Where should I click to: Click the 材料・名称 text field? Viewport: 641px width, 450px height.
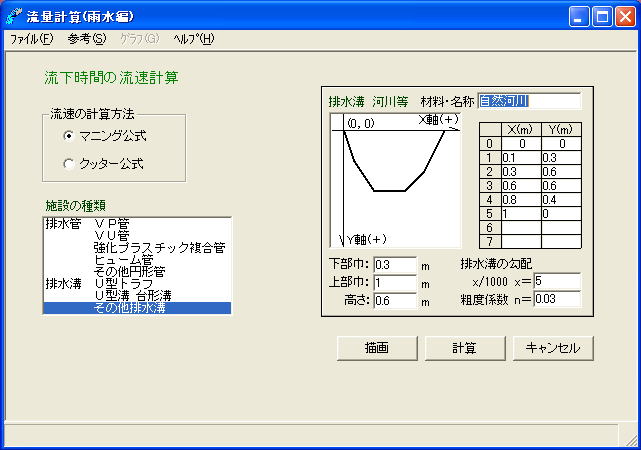[529, 101]
